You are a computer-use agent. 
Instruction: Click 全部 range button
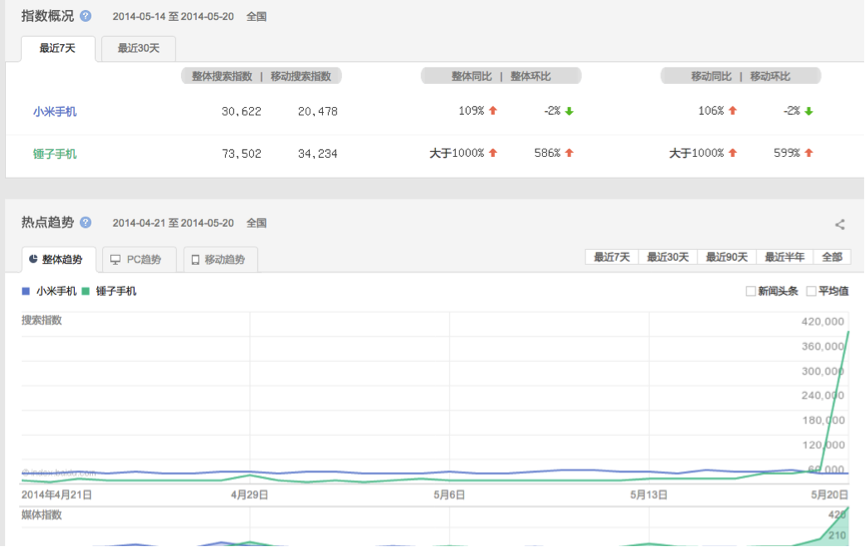832,257
